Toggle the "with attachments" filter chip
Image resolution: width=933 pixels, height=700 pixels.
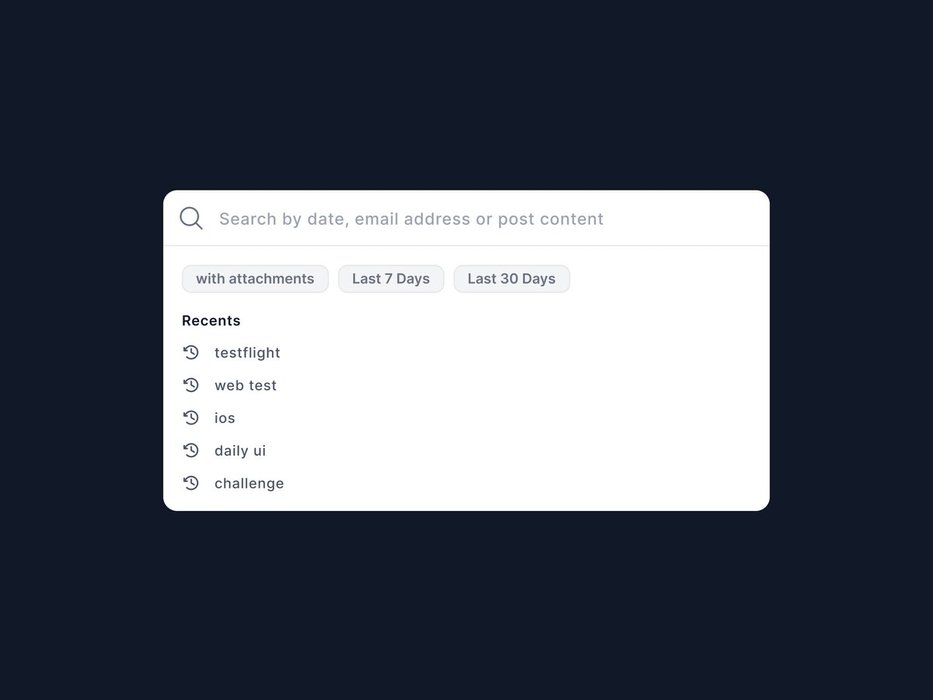(x=255, y=279)
